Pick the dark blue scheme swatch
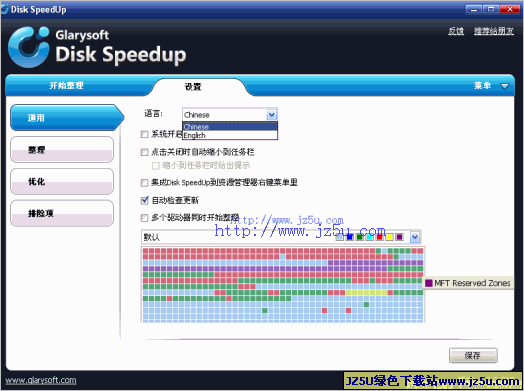The image size is (524, 391). (x=350, y=237)
